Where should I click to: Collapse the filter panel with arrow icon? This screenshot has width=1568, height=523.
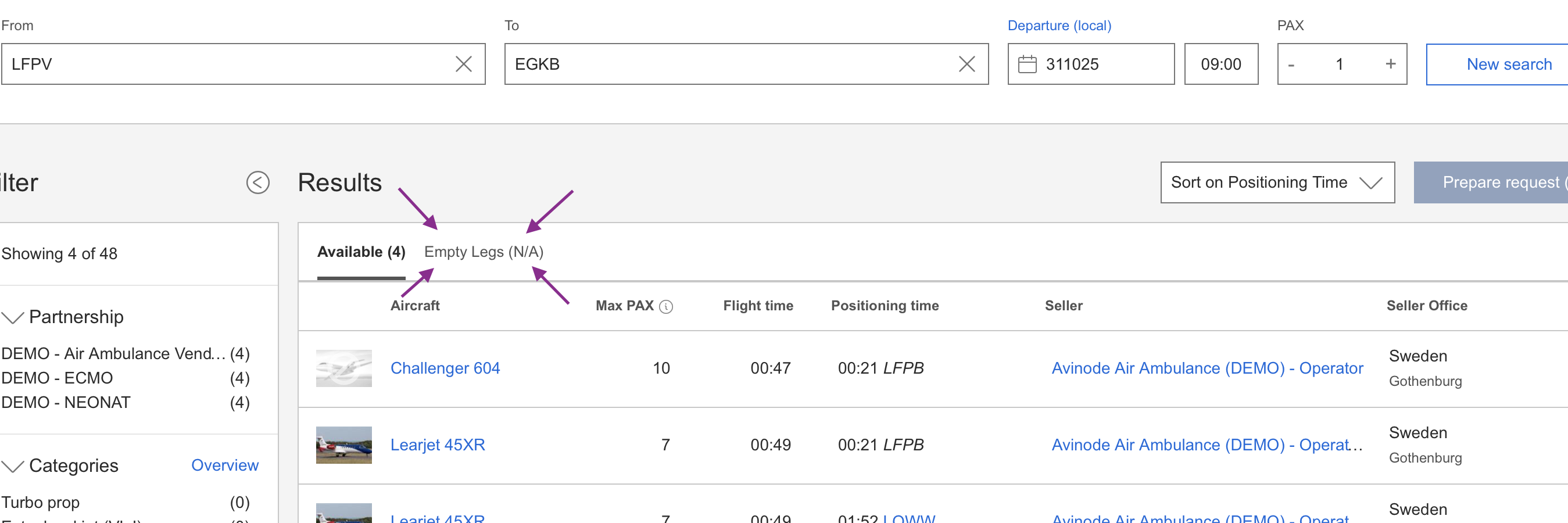(257, 182)
